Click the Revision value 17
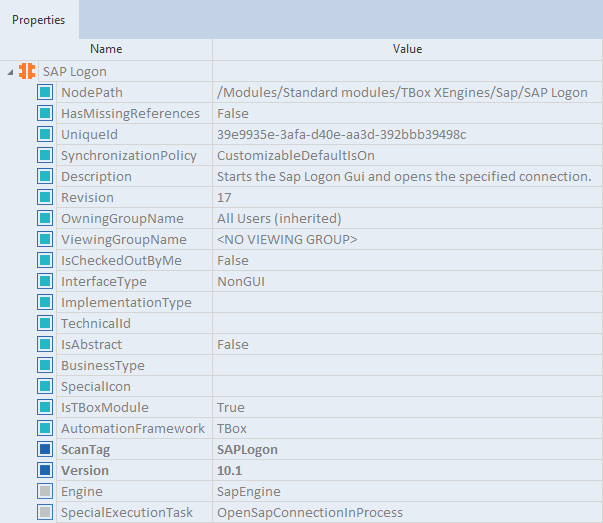This screenshot has width=603, height=523. tap(225, 197)
